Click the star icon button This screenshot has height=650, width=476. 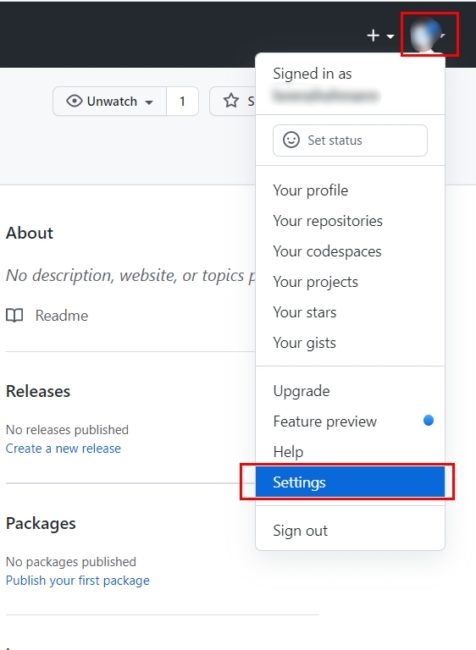coord(231,101)
